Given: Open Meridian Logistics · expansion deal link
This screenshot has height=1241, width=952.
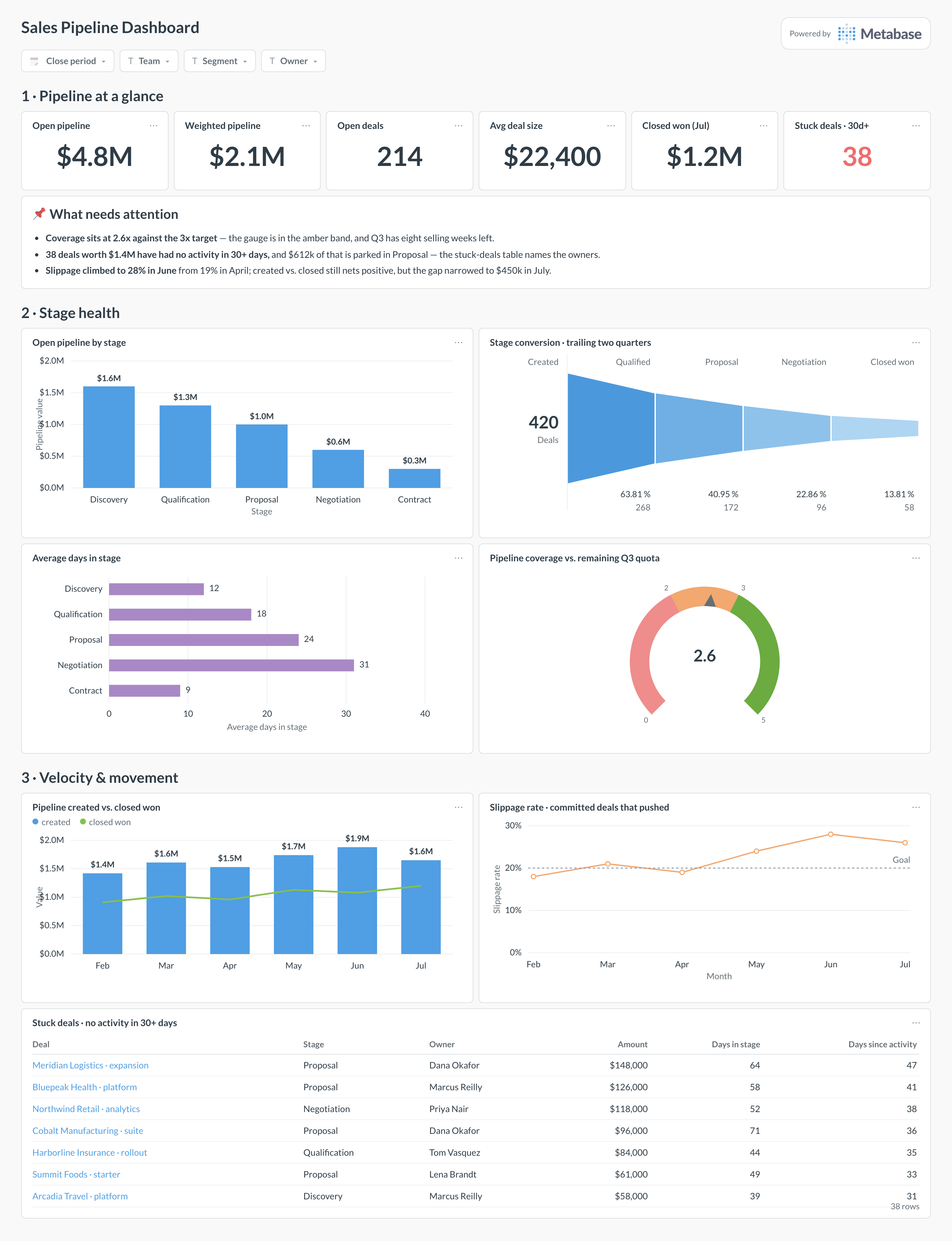Looking at the screenshot, I should pos(90,1065).
